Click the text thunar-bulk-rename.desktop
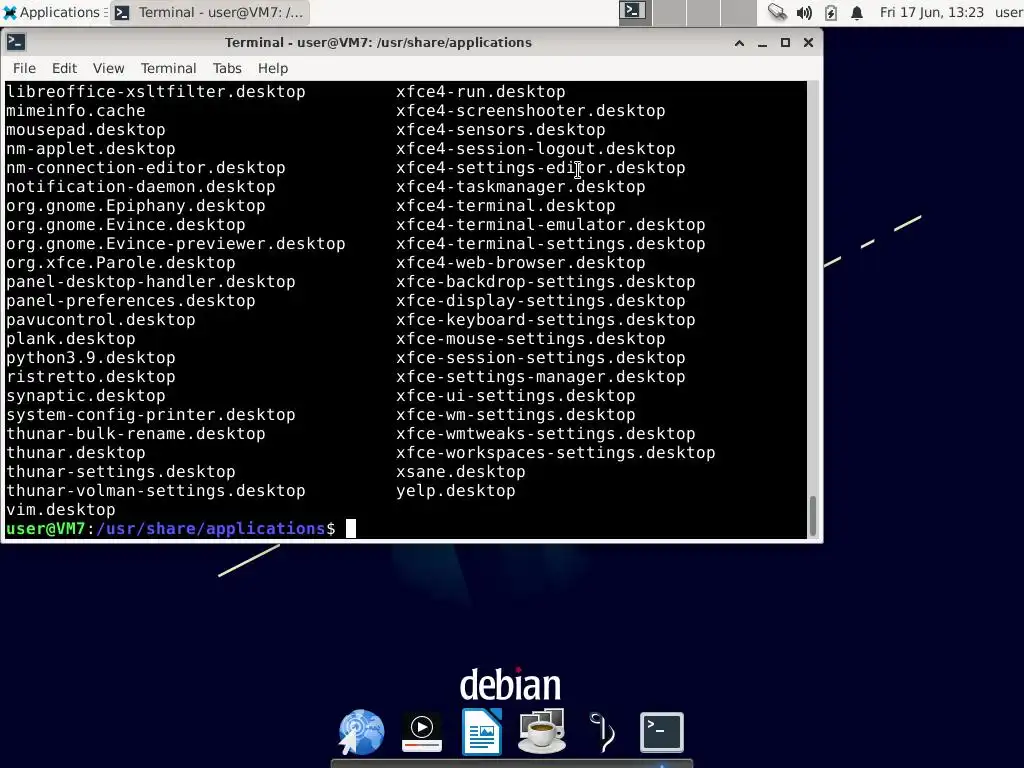Screen dimensions: 1024x768 [x=136, y=433]
